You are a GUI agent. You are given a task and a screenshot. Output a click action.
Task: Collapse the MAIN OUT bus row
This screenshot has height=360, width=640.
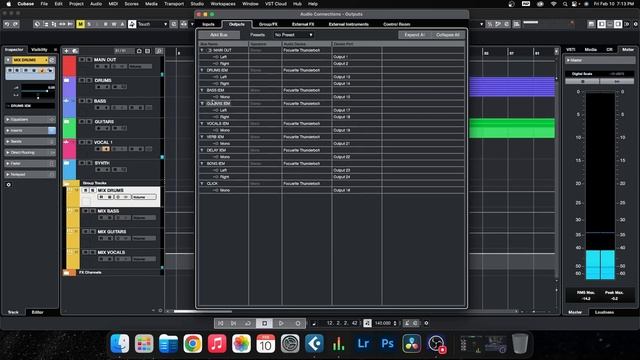click(202, 50)
